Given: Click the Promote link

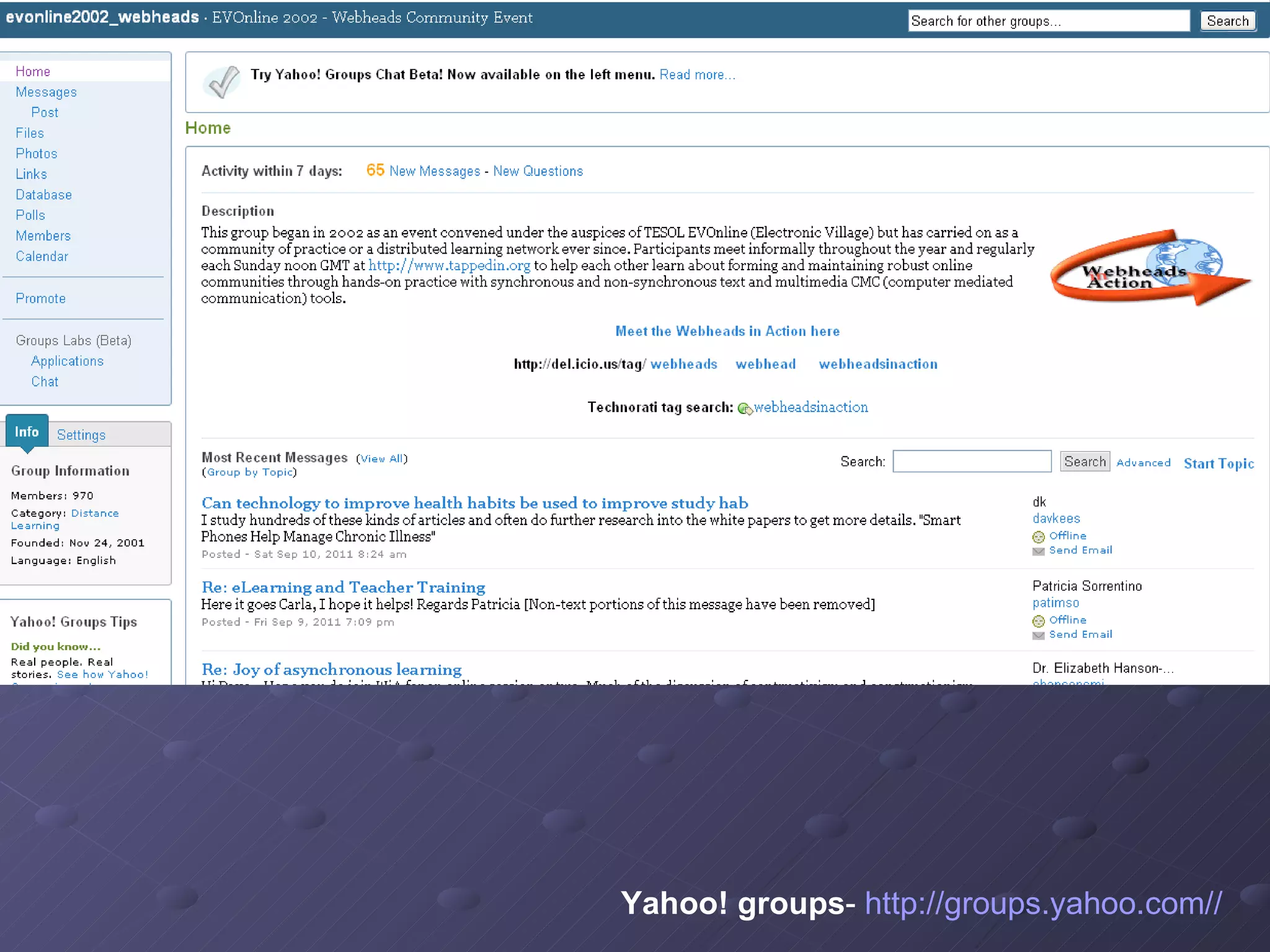Looking at the screenshot, I should 41,298.
